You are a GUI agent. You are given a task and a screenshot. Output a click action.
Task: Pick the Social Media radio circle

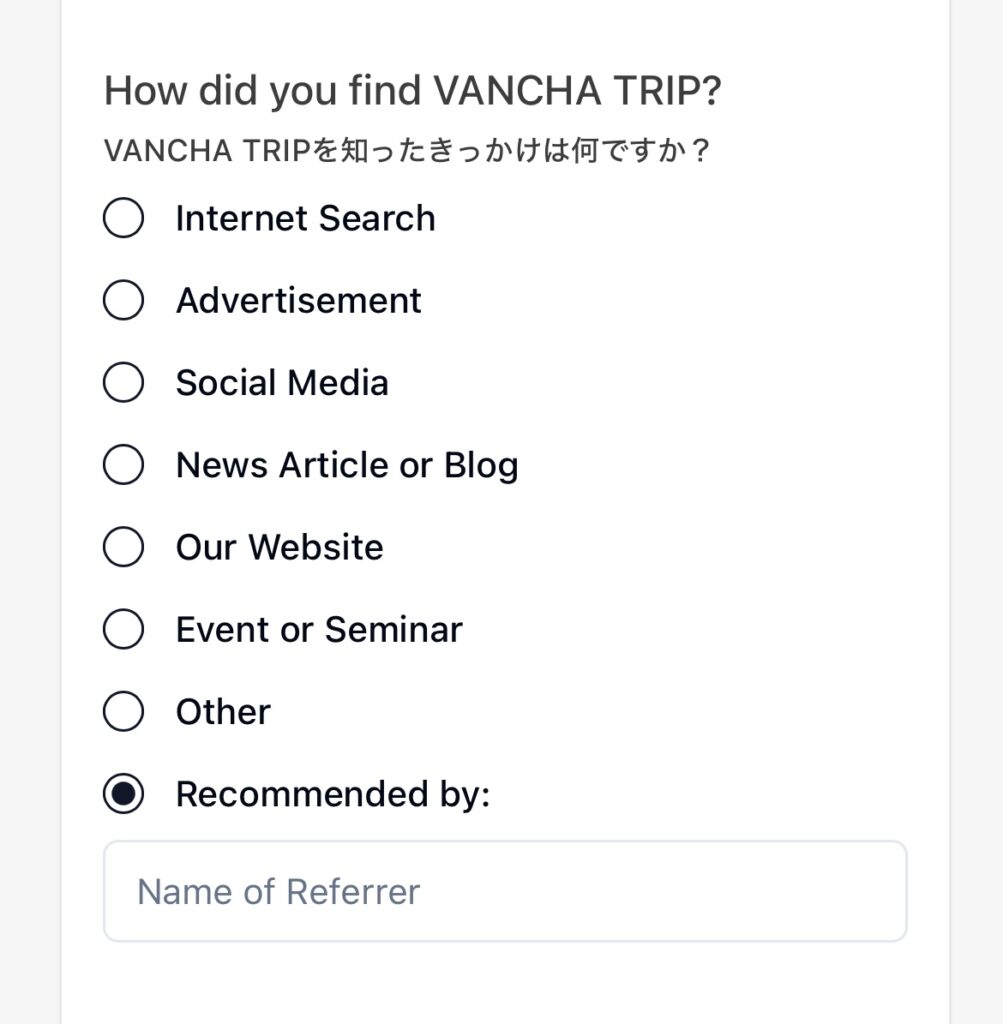[123, 382]
